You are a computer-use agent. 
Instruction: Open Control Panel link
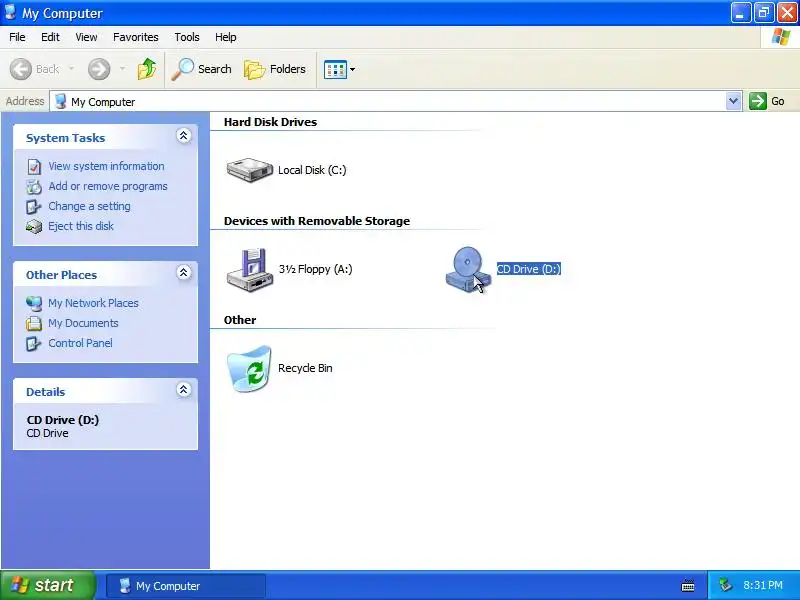point(80,343)
